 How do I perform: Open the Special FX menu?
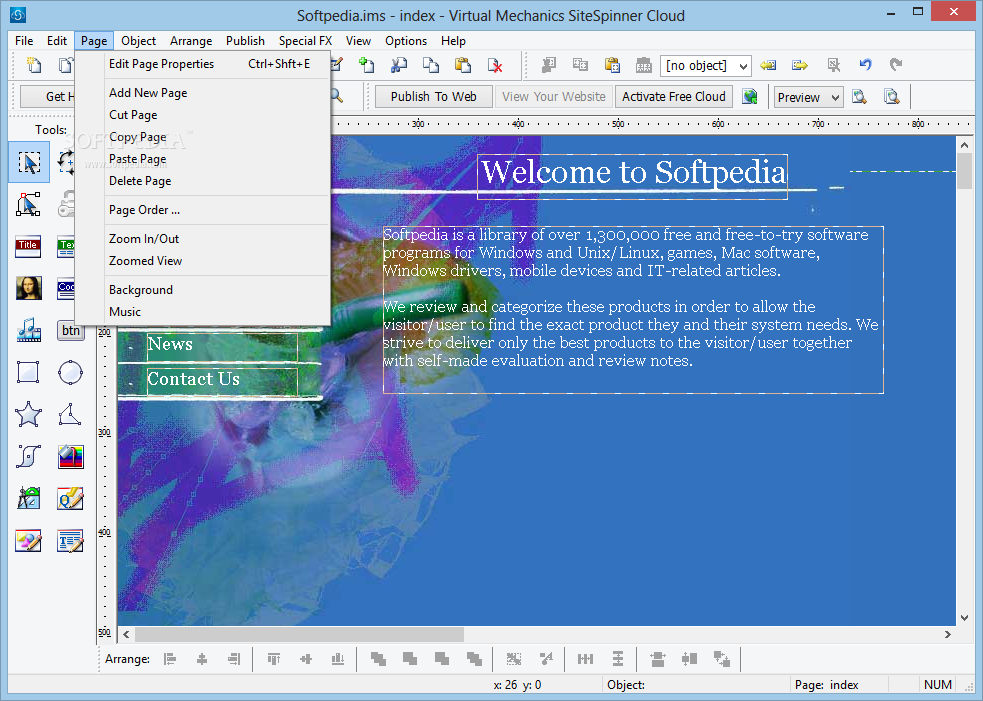point(305,41)
